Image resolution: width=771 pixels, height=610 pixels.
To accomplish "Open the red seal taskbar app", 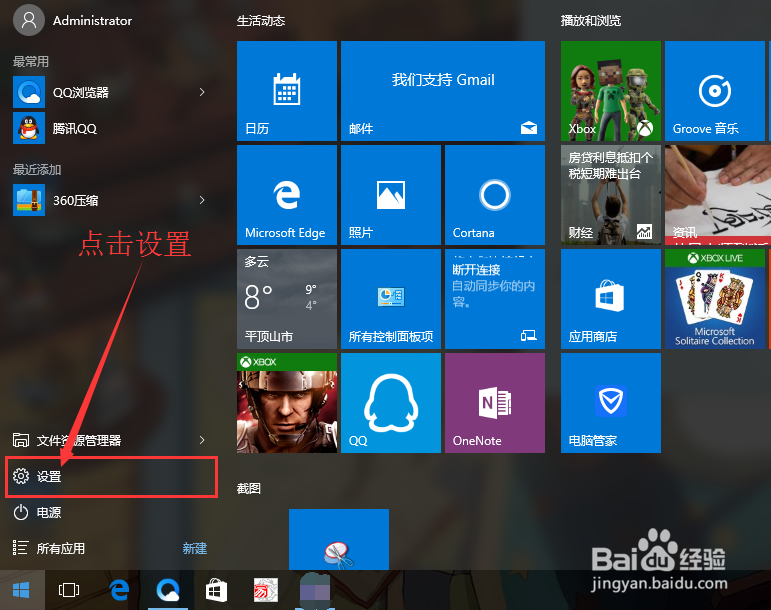I will (x=266, y=589).
